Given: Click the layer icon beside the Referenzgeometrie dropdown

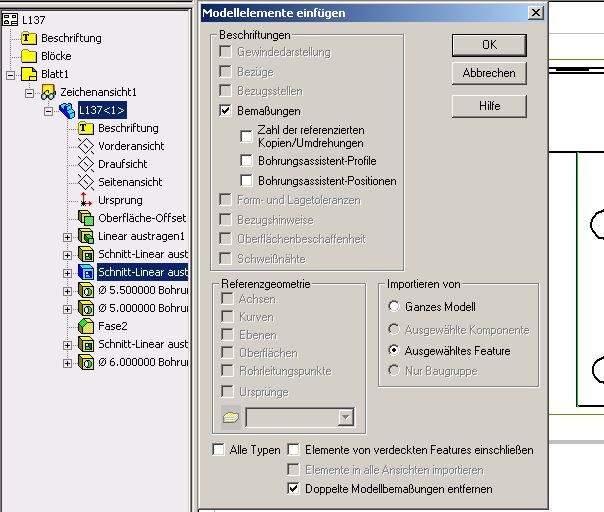Looking at the screenshot, I should pyautogui.click(x=231, y=417).
